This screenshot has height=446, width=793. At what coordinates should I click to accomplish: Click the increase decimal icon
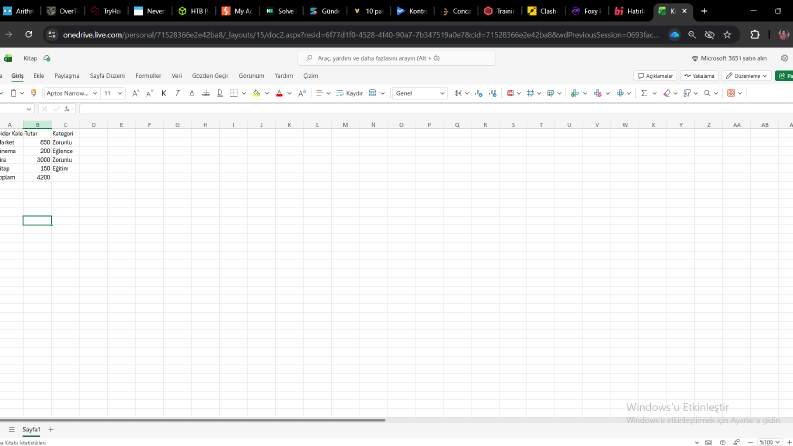point(478,93)
